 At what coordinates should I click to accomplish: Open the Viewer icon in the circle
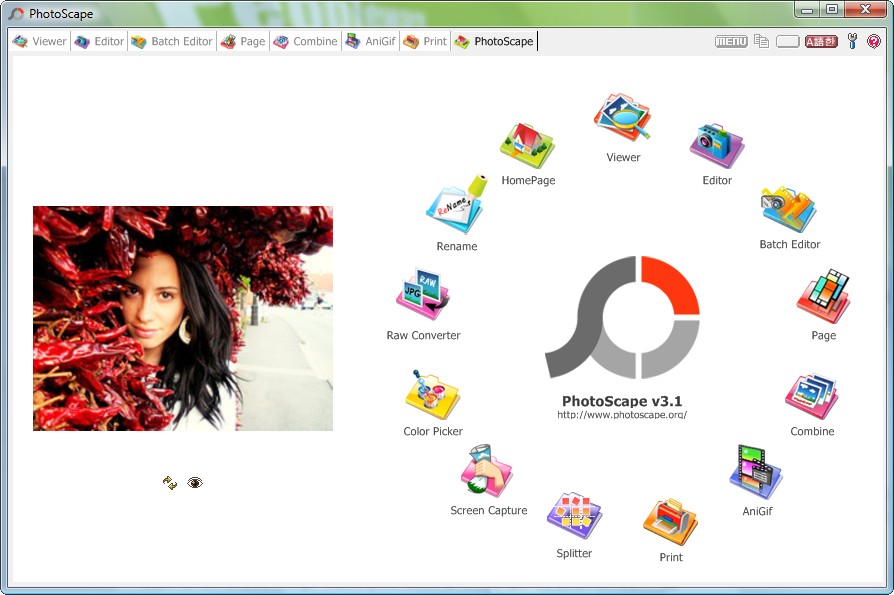point(622,117)
